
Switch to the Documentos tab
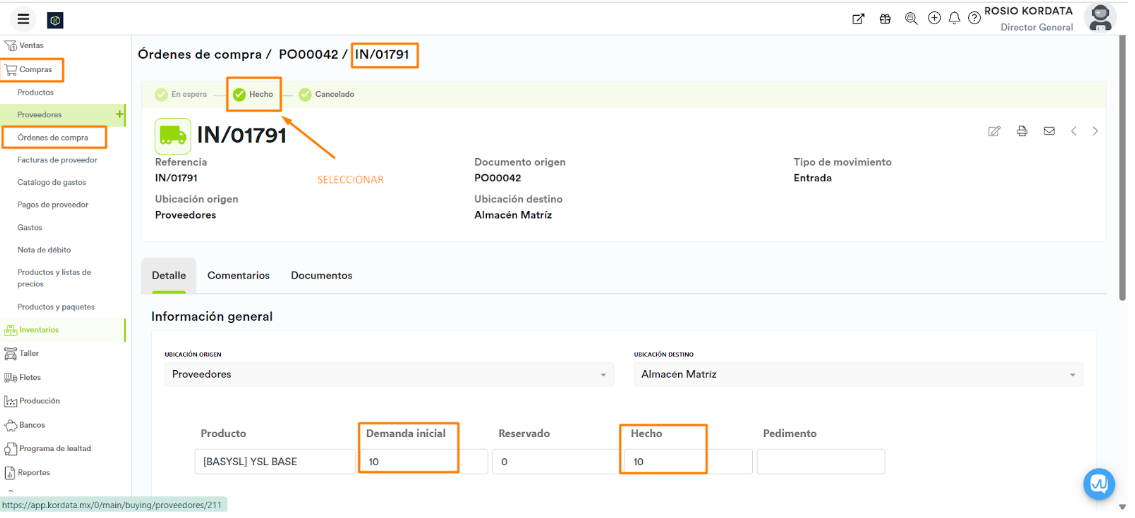[321, 275]
